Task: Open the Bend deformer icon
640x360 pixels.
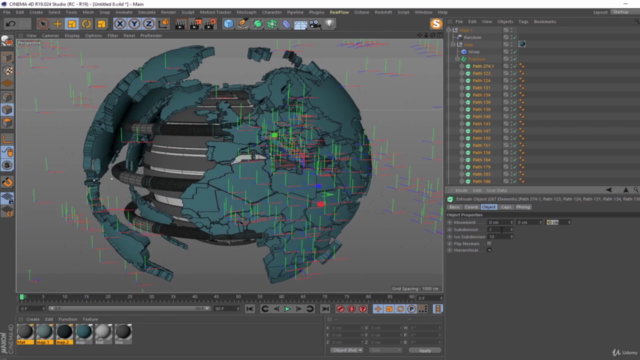Action: pos(286,24)
